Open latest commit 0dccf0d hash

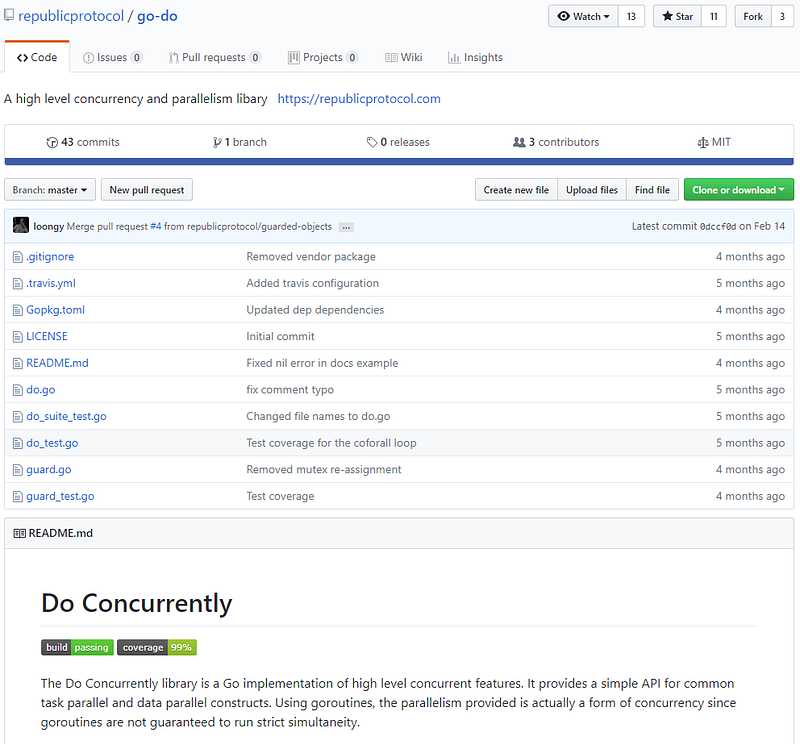[x=718, y=227]
